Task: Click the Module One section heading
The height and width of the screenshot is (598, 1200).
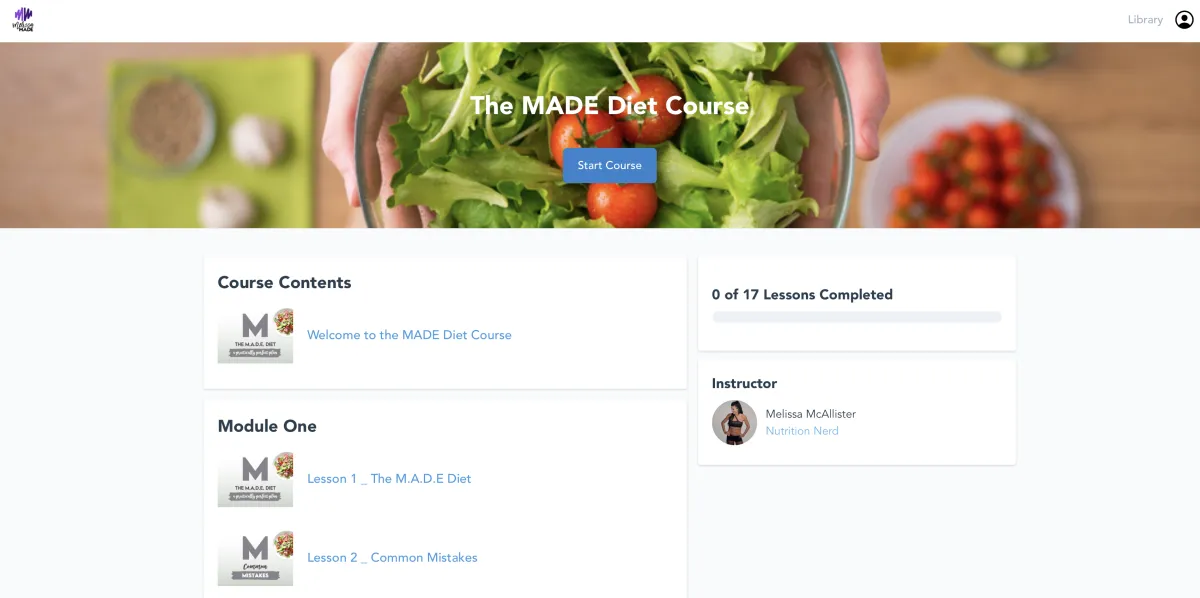Action: 267,426
